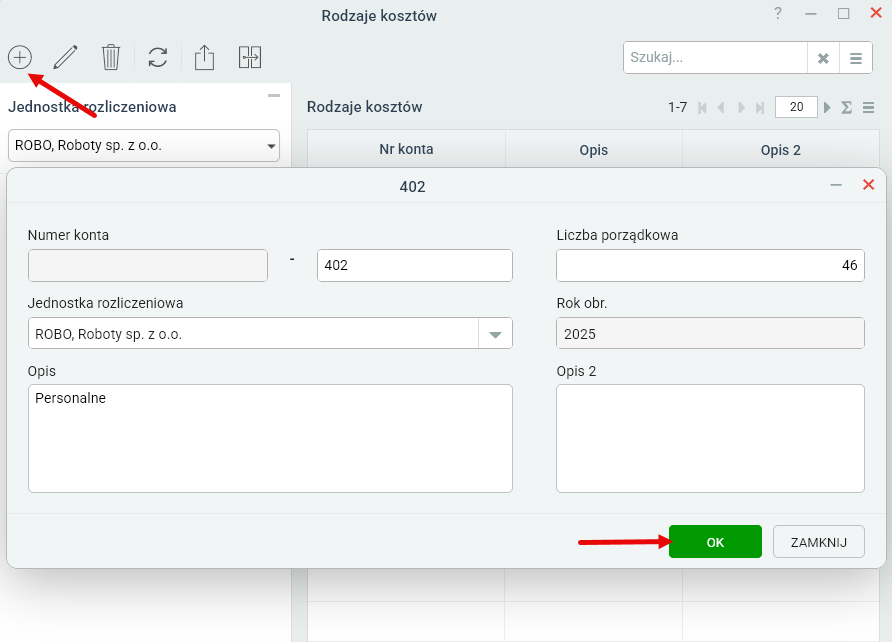This screenshot has height=642, width=892.
Task: Open the side panel Jednostka rozliczeniowa dropdown
Action: point(144,146)
